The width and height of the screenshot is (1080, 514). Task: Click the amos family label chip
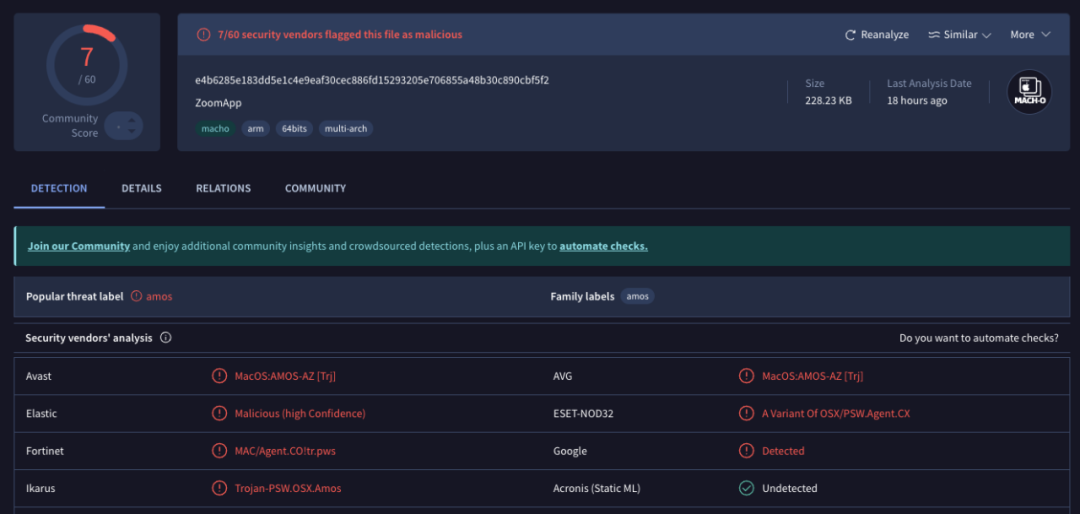tap(637, 297)
